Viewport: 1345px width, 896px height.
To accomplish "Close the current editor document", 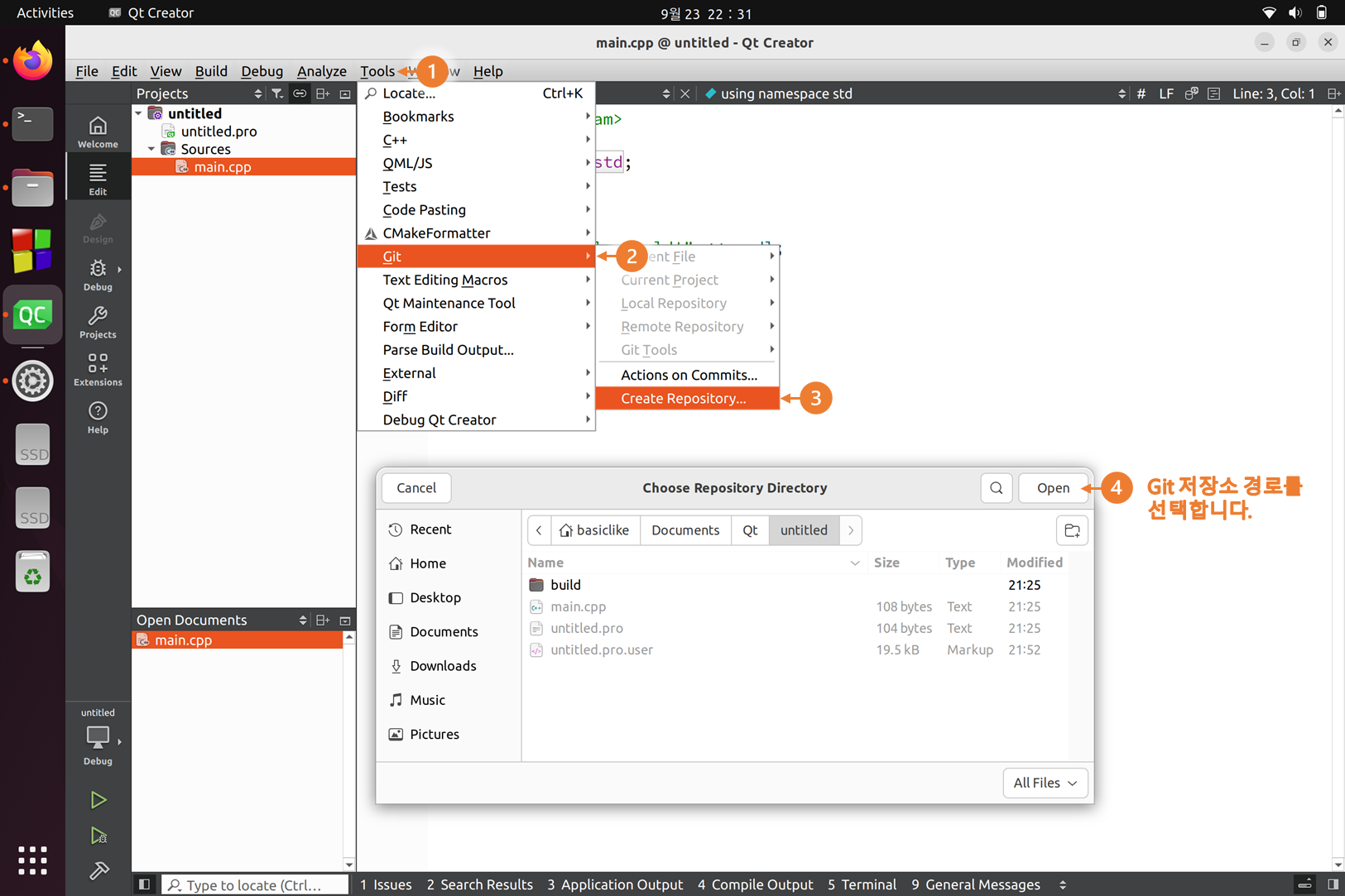I will tap(685, 93).
